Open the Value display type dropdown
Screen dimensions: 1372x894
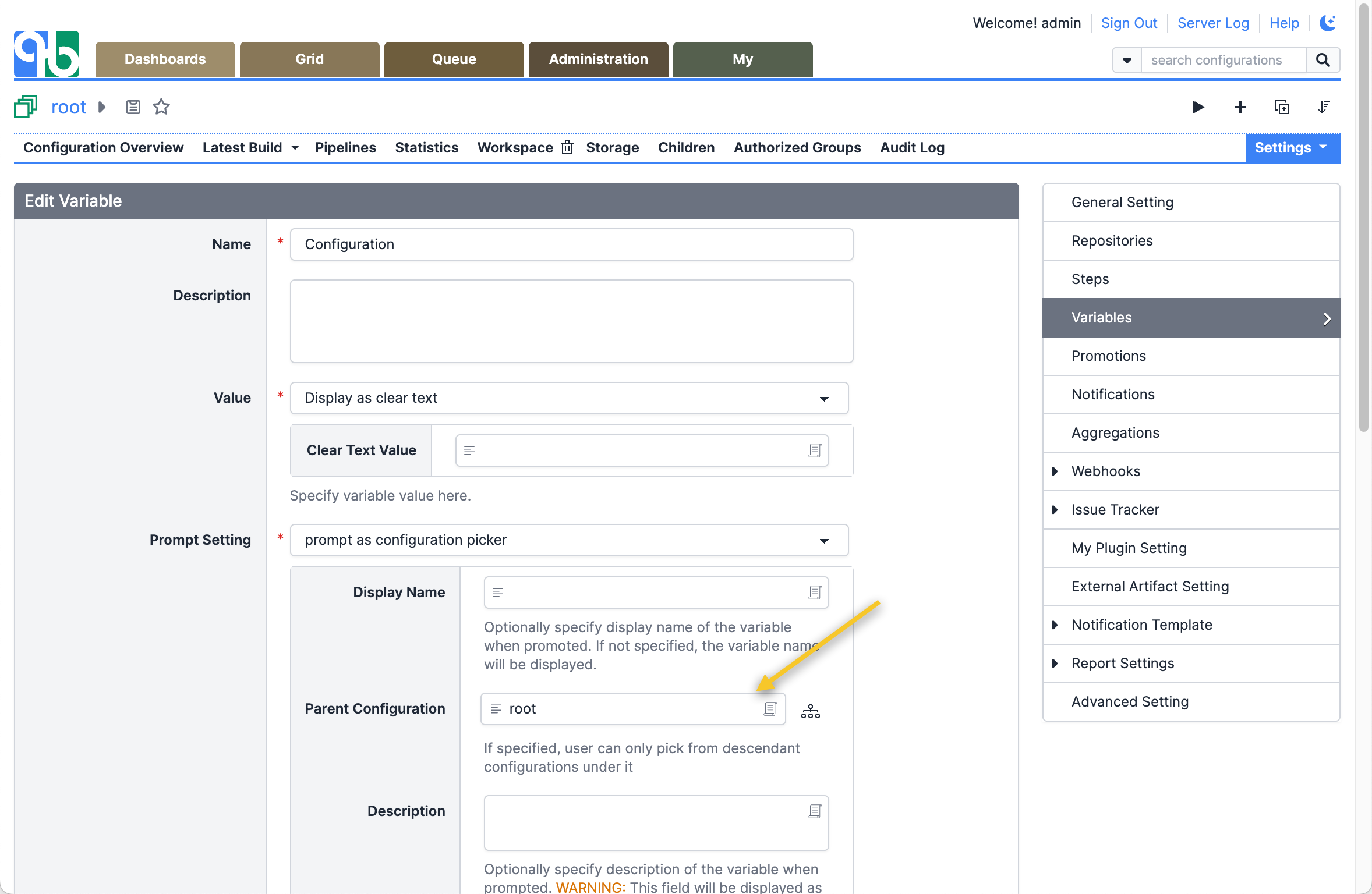pyautogui.click(x=569, y=398)
